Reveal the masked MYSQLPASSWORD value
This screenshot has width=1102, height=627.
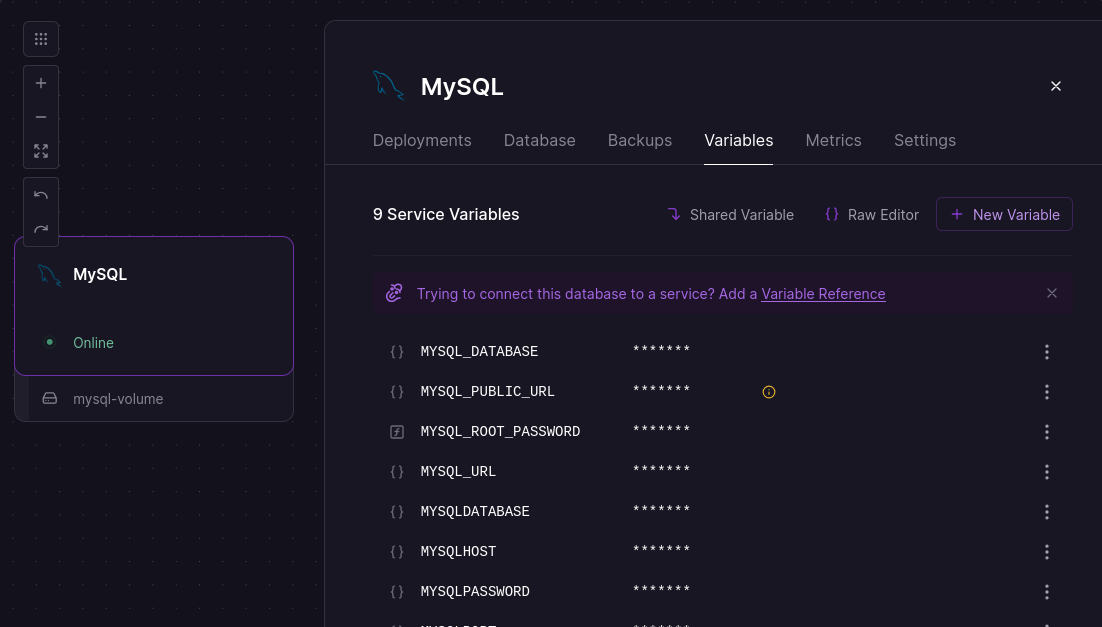click(661, 592)
